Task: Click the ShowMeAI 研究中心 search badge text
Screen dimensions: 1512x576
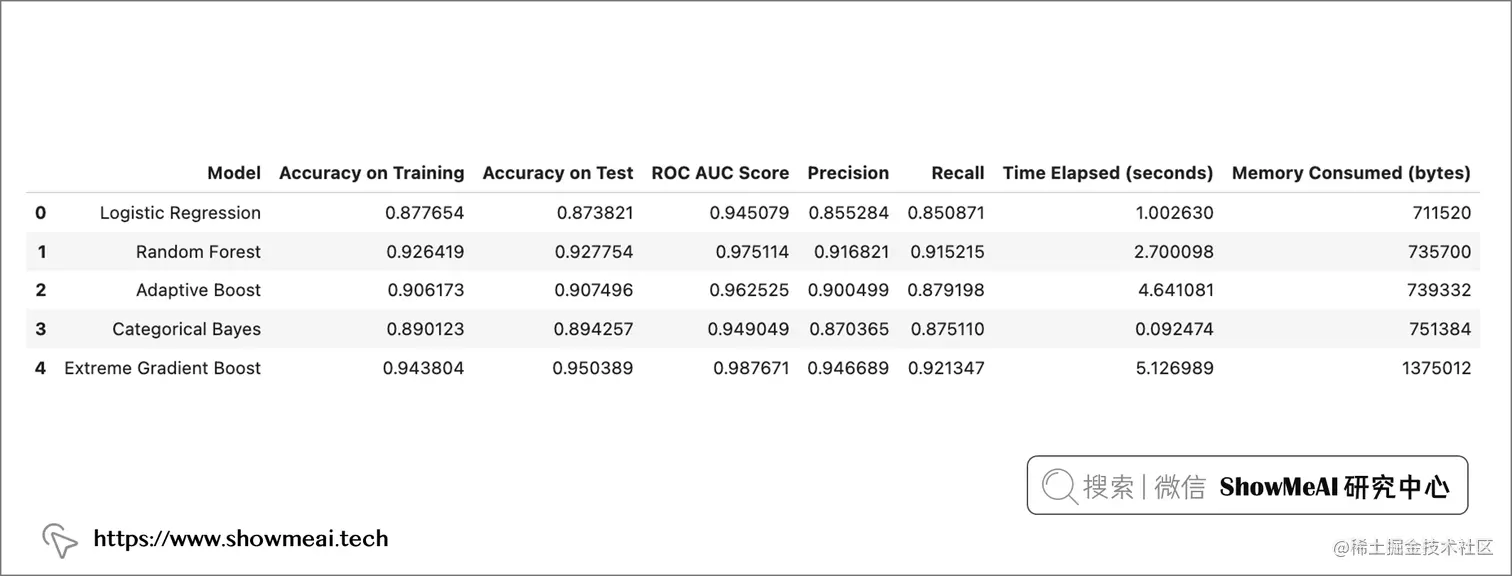Action: 1334,487
